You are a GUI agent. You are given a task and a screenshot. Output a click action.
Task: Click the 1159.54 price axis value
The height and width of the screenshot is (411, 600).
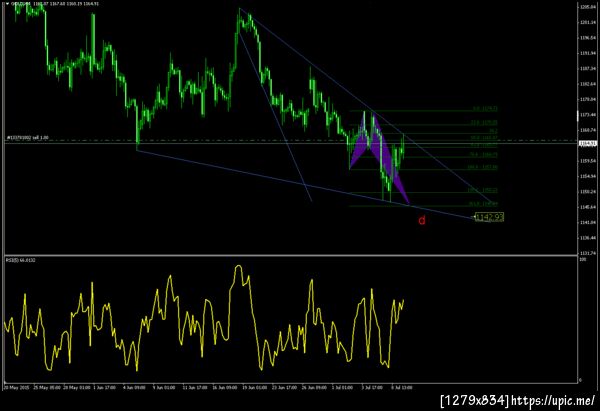pos(588,161)
